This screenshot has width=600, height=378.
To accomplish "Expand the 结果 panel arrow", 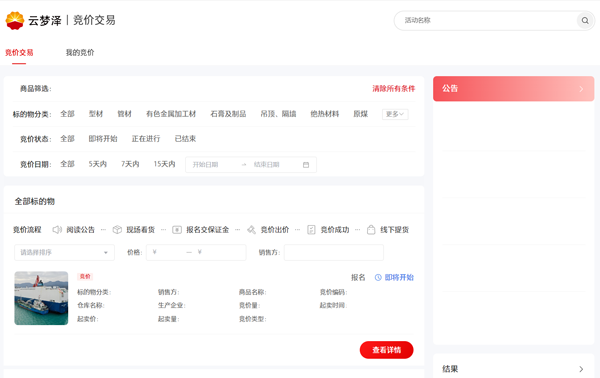I will pyautogui.click(x=581, y=369).
